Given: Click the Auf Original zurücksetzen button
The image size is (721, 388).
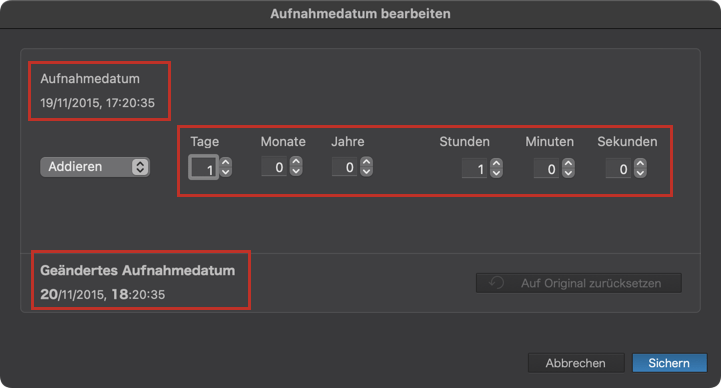Looking at the screenshot, I should [579, 283].
